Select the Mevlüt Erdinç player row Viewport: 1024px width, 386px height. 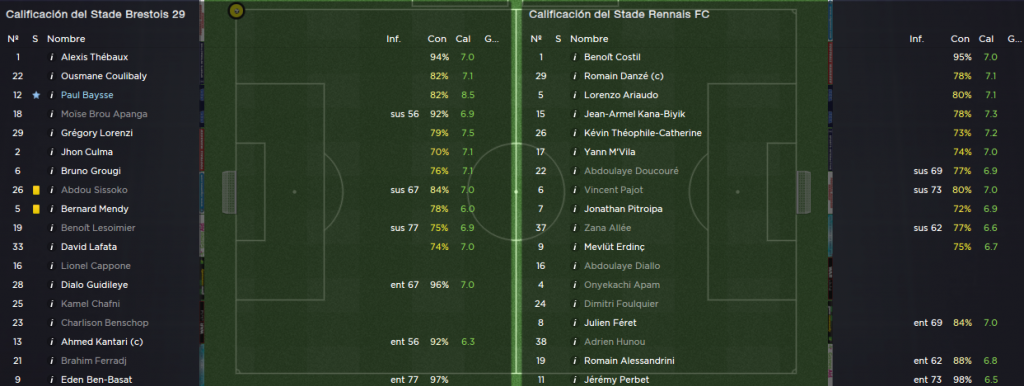coord(768,247)
